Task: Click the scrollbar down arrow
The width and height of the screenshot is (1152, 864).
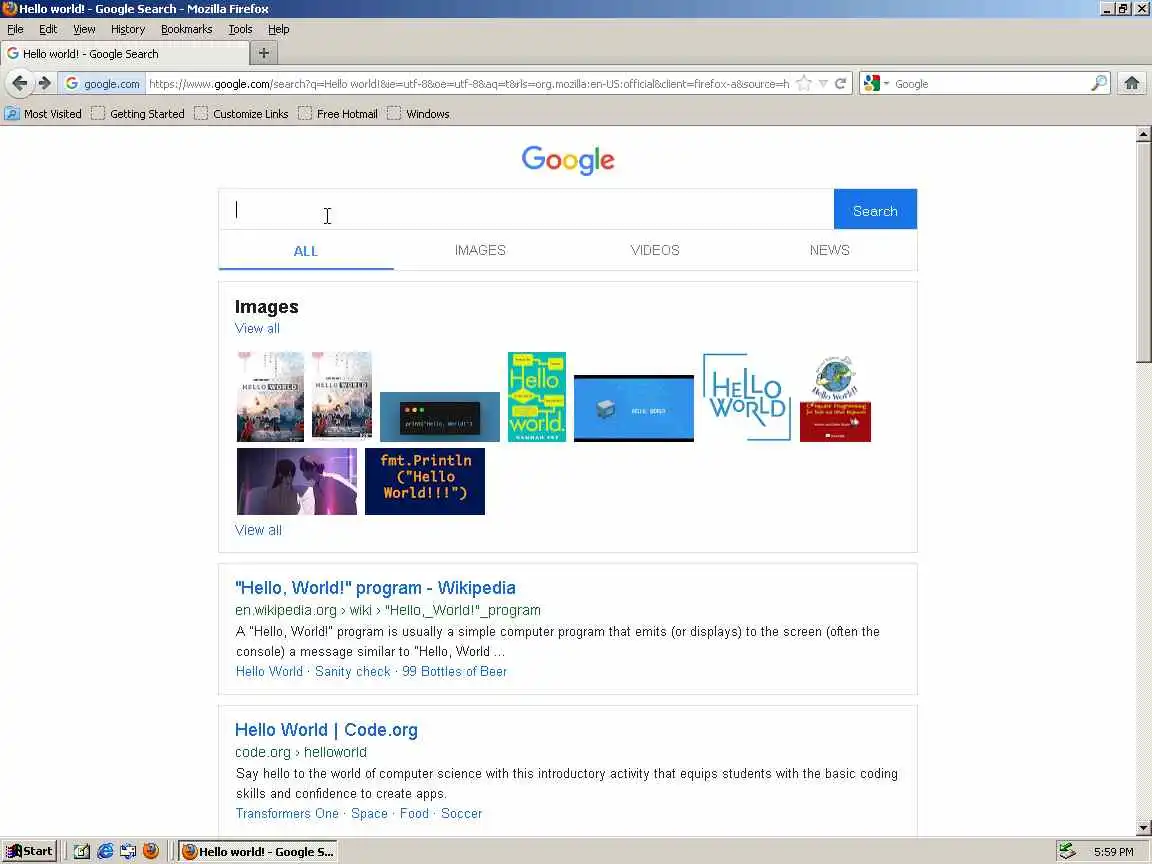Action: click(x=1143, y=827)
